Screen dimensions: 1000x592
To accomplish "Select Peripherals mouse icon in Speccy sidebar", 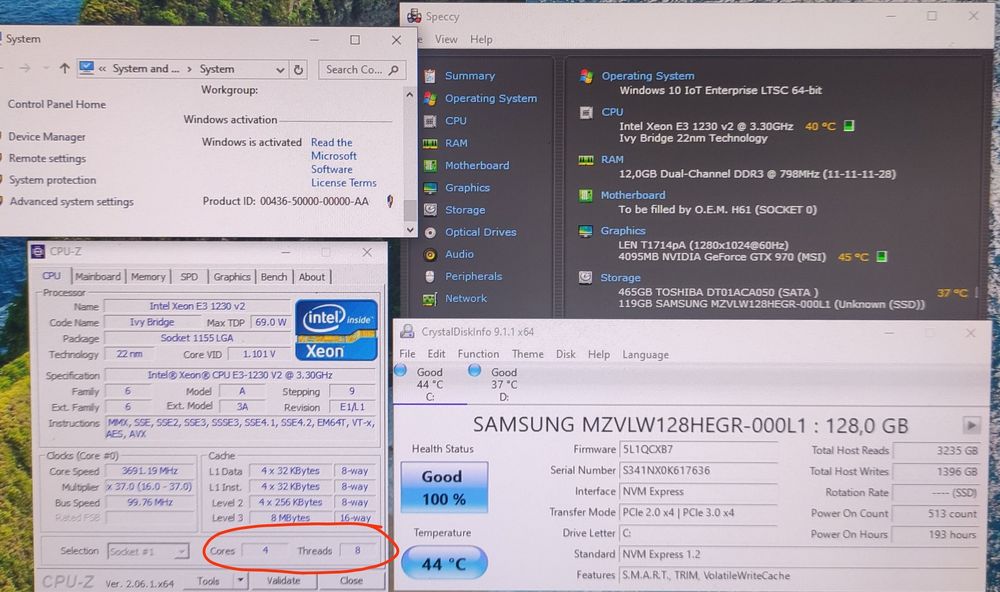I will (430, 276).
